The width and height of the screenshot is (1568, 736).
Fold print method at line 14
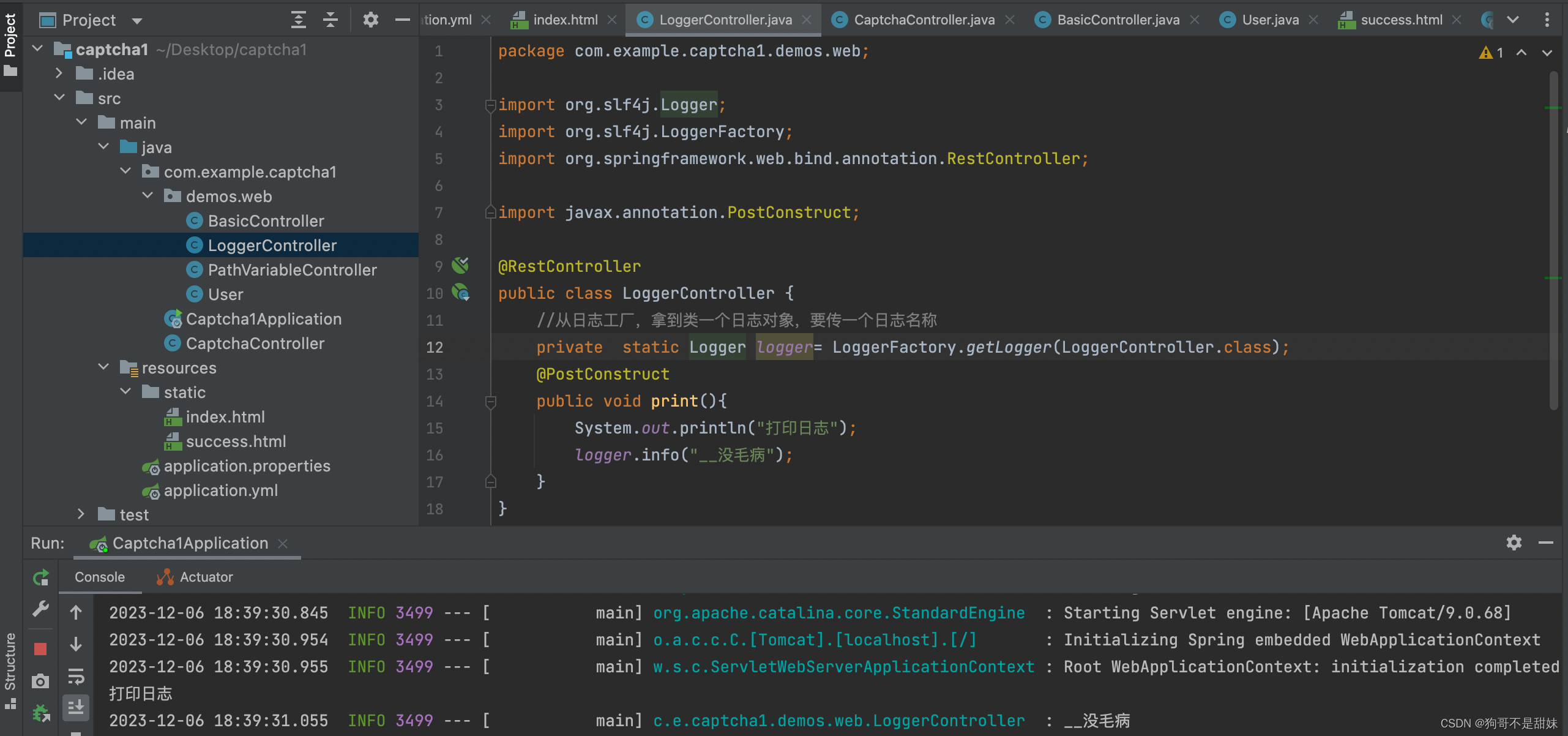click(490, 402)
